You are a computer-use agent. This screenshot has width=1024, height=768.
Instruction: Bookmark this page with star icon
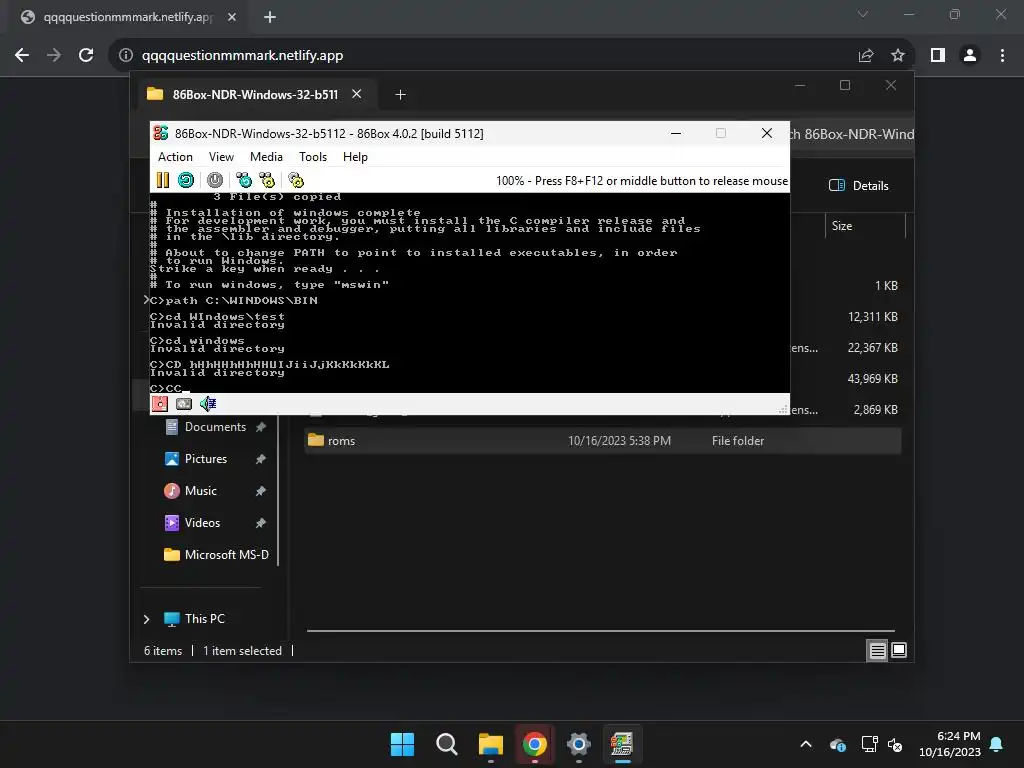pyautogui.click(x=898, y=56)
